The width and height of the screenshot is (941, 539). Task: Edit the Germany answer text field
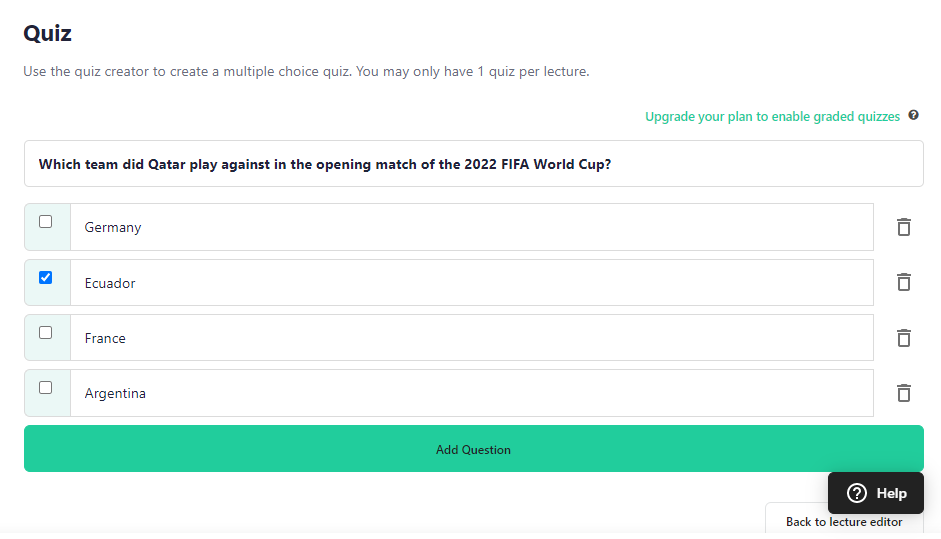(472, 227)
